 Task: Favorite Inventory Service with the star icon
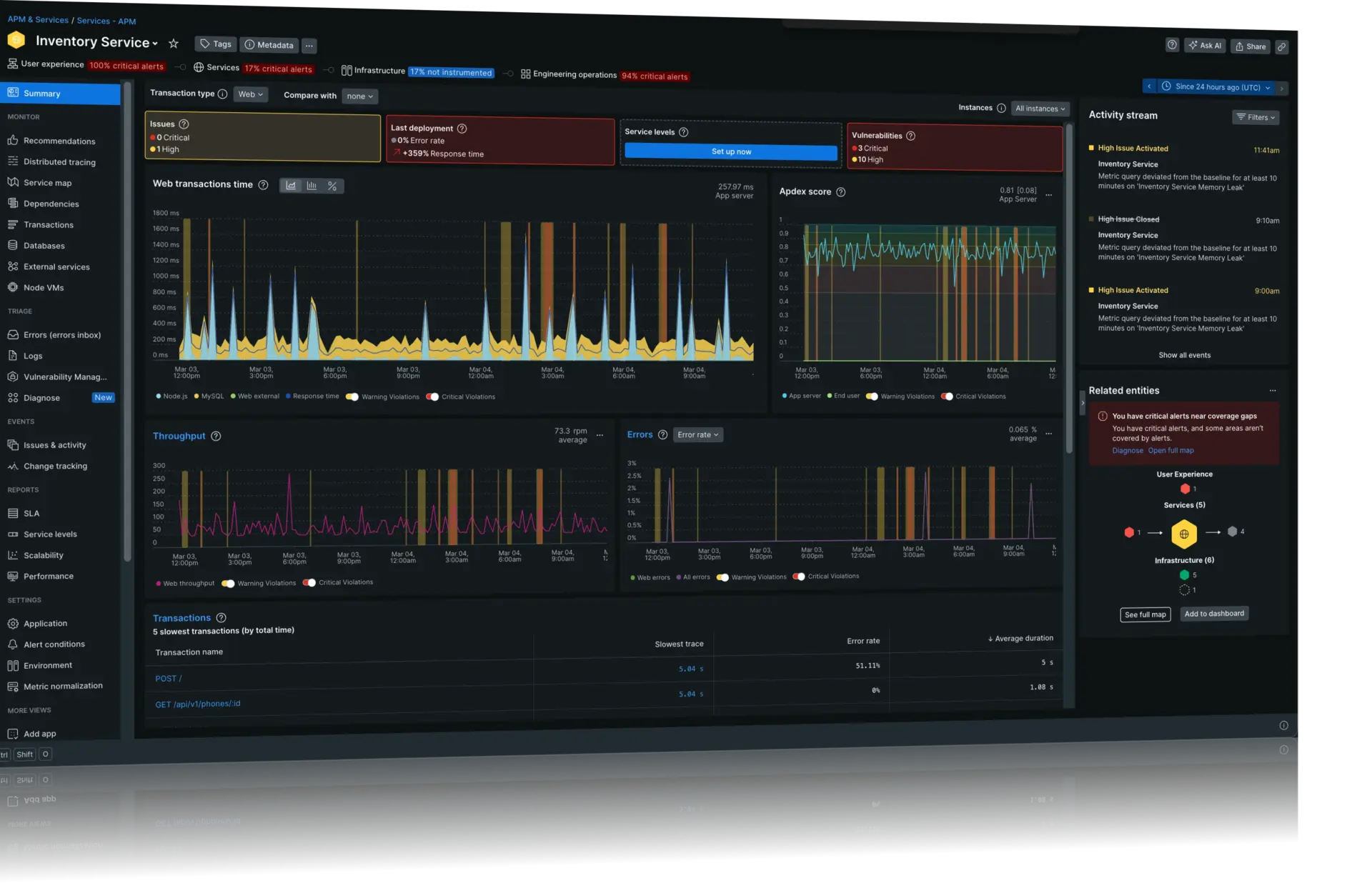pos(174,44)
